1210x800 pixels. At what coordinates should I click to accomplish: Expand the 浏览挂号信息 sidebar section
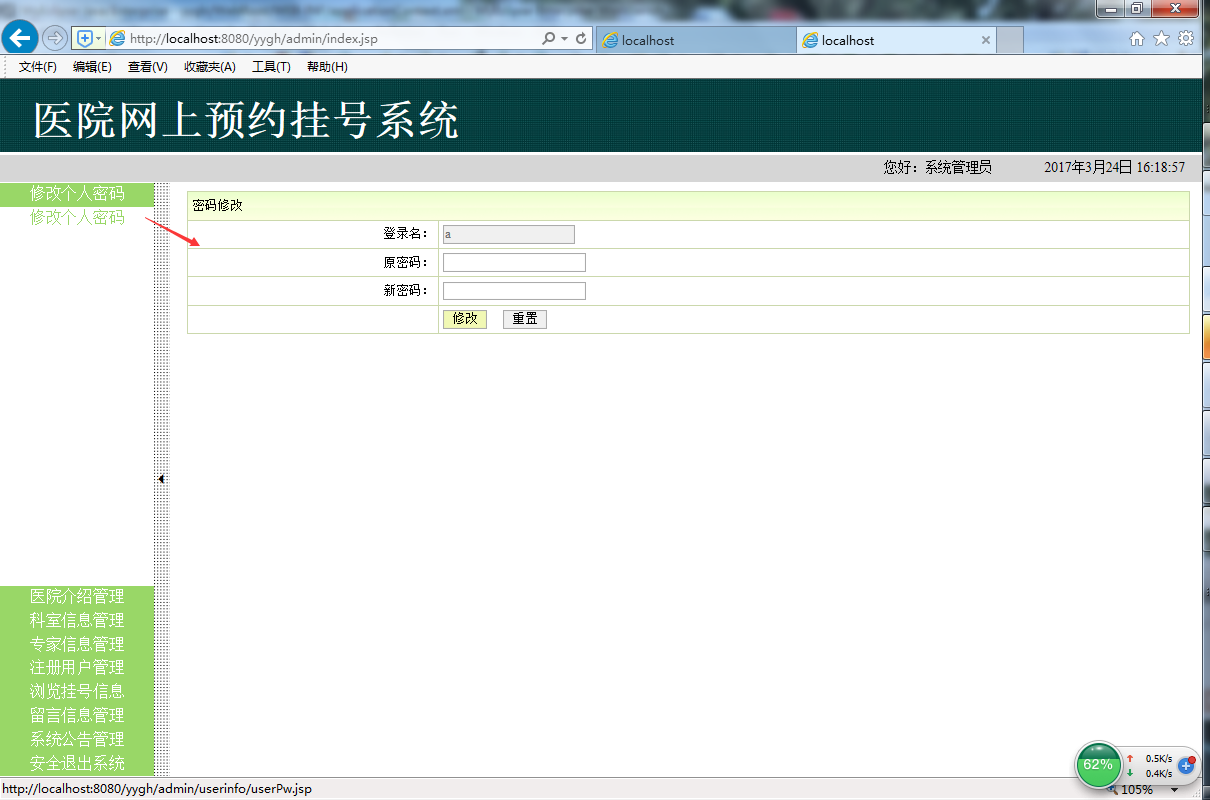pyautogui.click(x=77, y=692)
